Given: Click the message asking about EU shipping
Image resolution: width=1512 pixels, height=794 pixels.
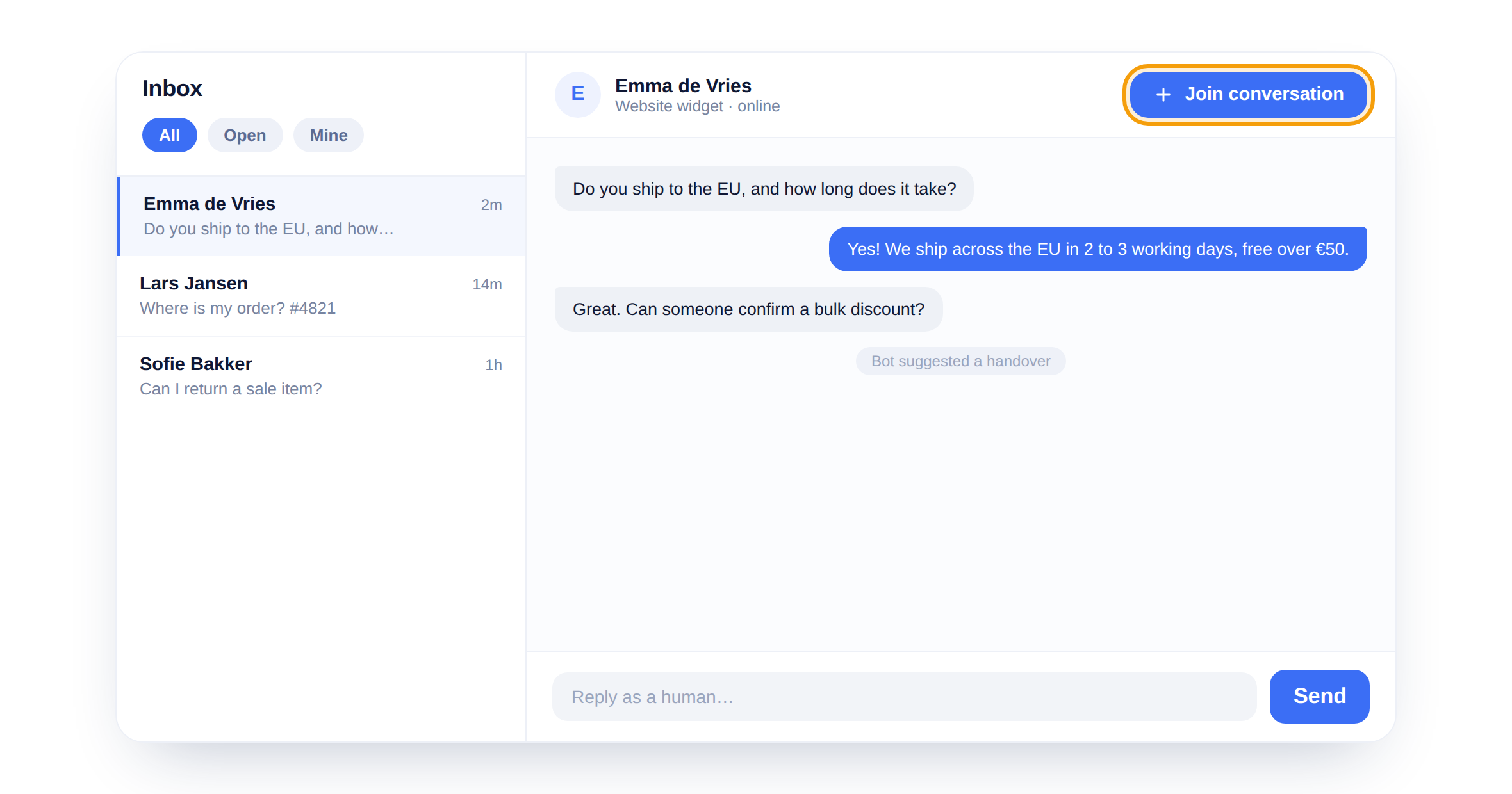Looking at the screenshot, I should coord(764,189).
